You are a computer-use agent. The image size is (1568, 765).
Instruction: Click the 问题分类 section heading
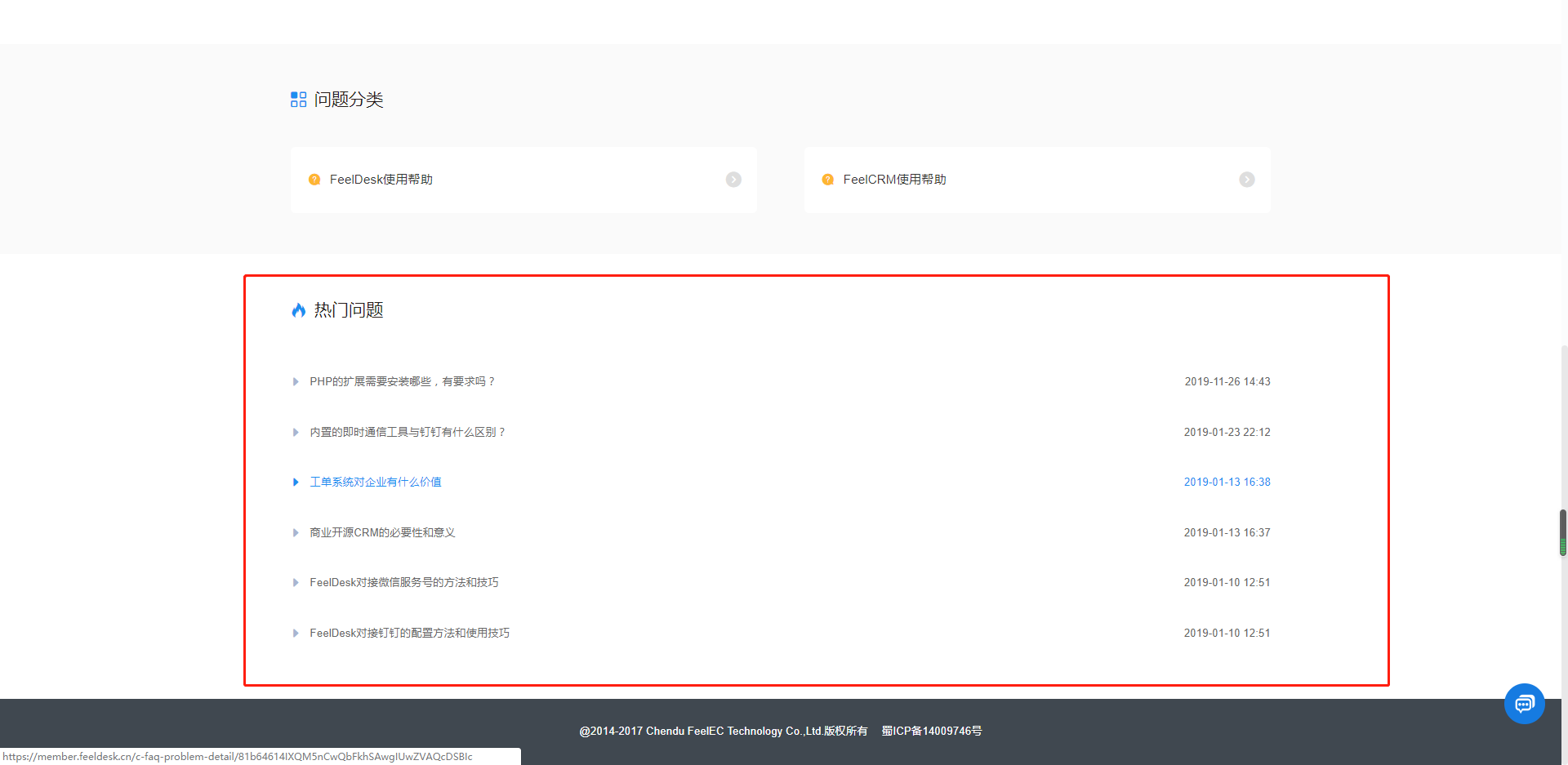coord(349,100)
